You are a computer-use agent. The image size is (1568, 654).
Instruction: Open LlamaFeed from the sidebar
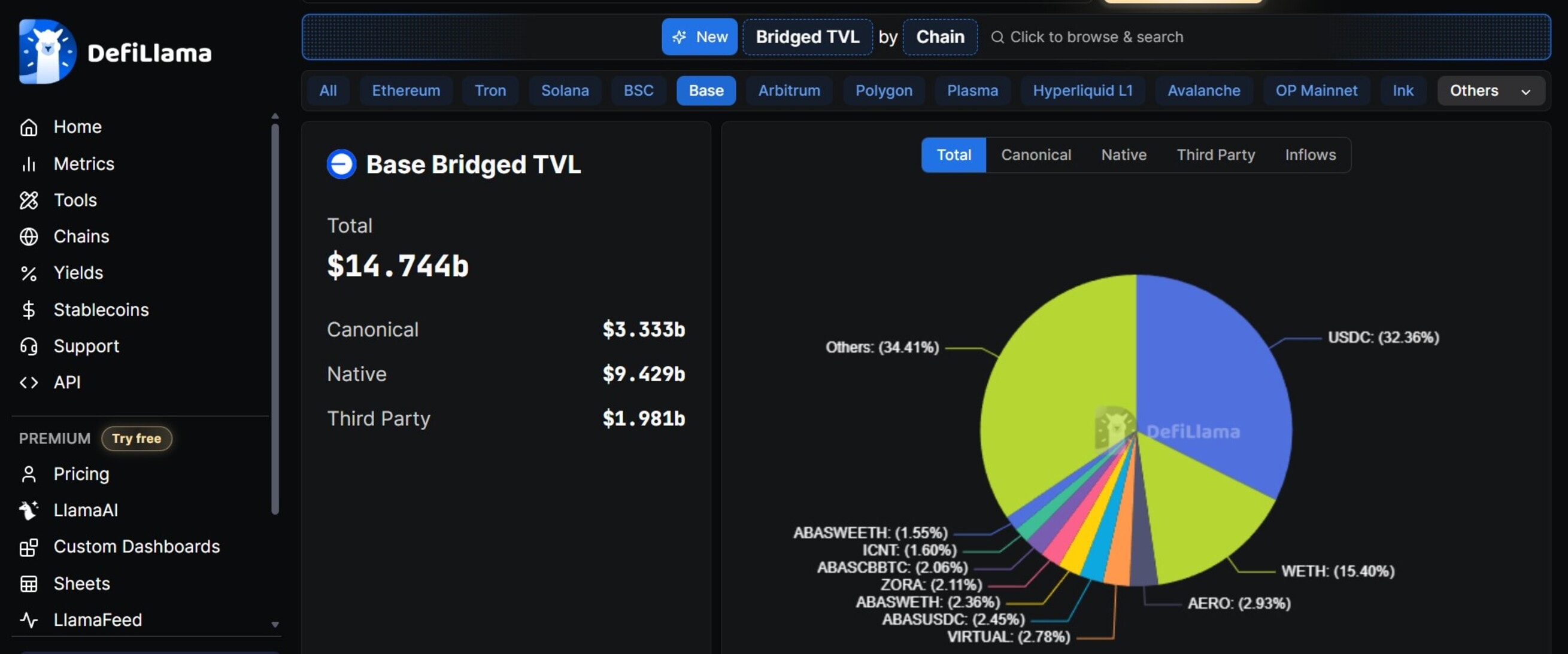[x=98, y=619]
